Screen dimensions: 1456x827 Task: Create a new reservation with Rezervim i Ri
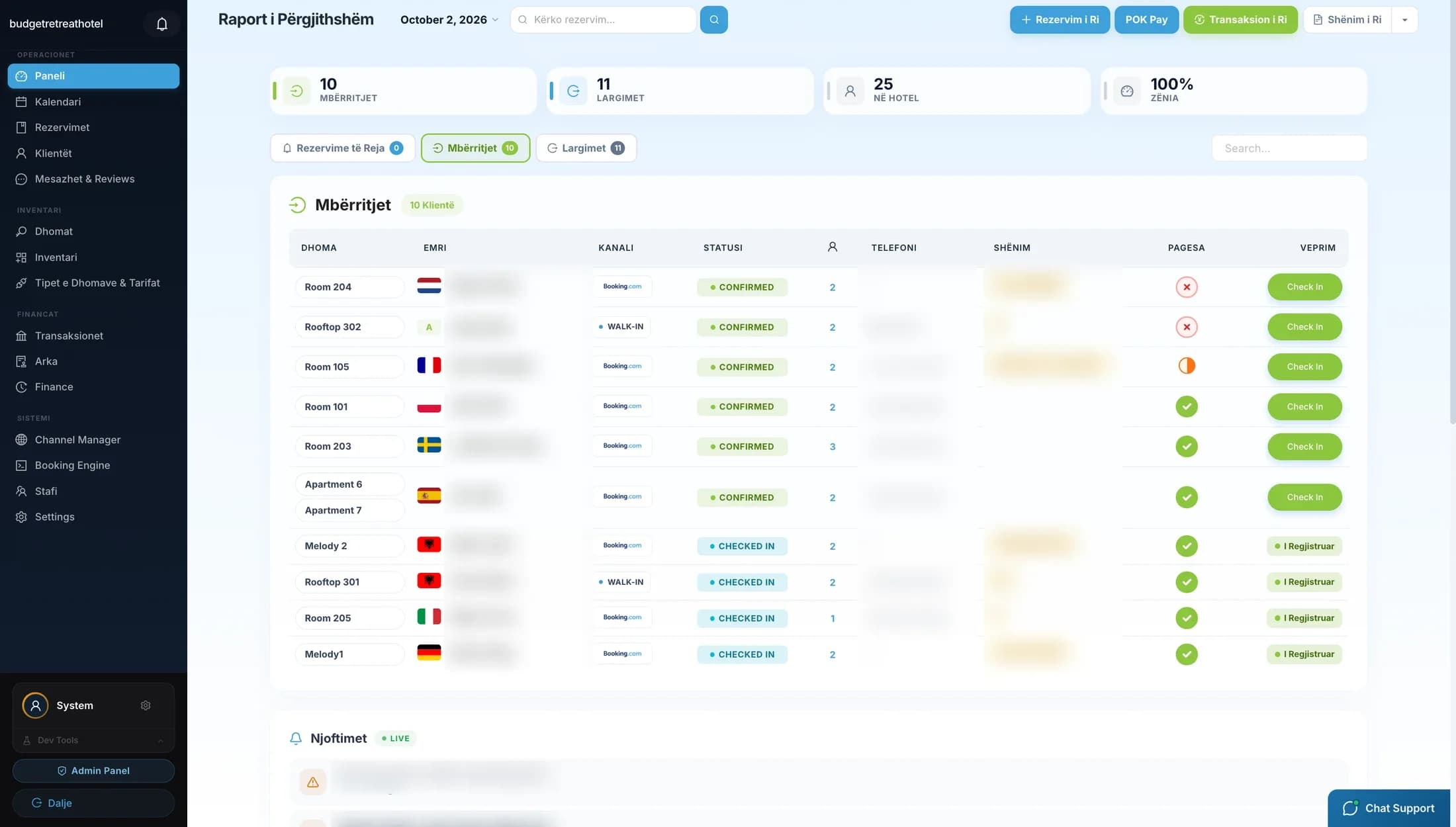pyautogui.click(x=1060, y=20)
